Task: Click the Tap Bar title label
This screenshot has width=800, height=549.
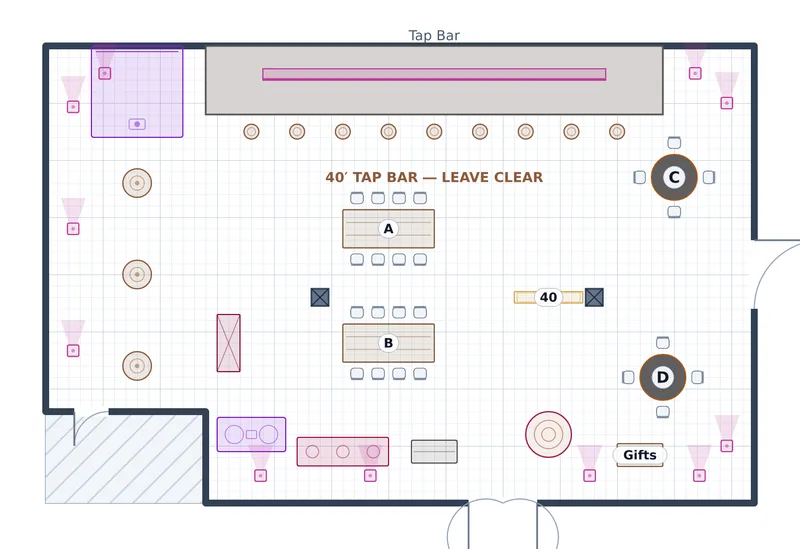Action: coord(434,35)
